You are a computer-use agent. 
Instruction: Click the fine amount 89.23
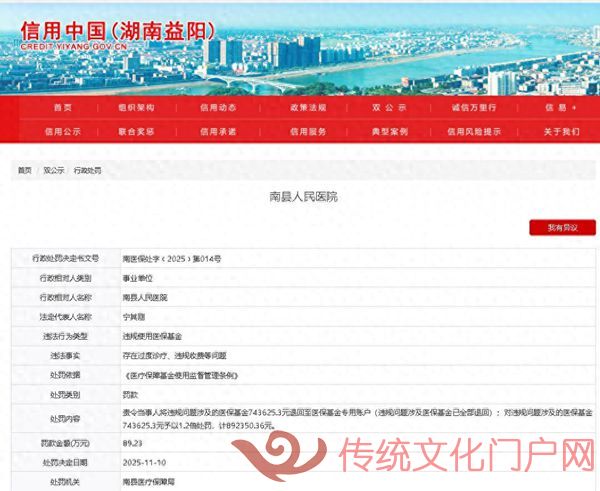pos(132,443)
